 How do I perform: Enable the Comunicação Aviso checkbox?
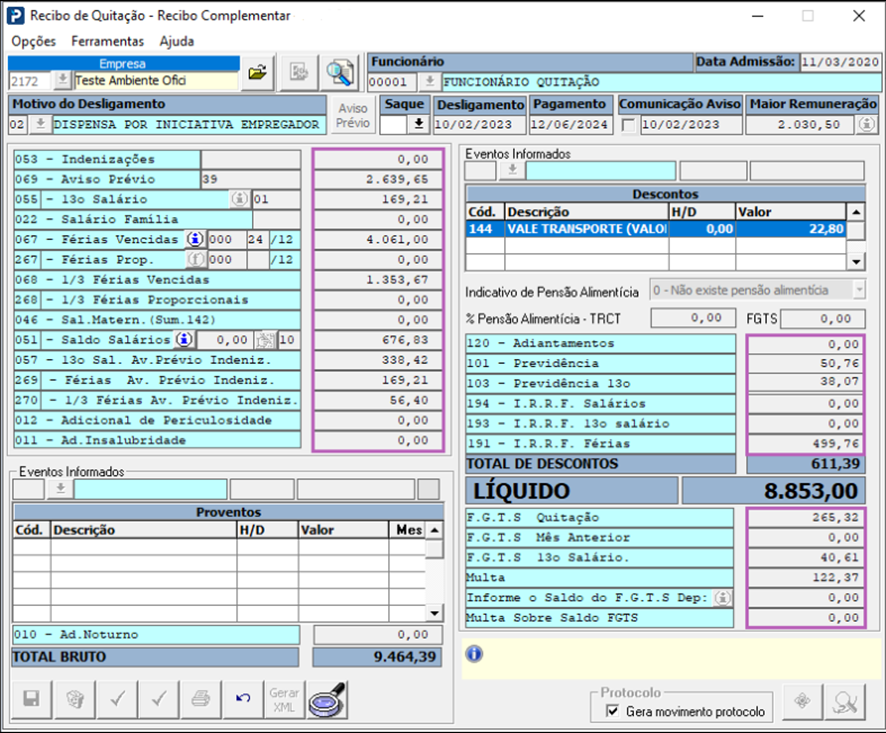click(628, 125)
